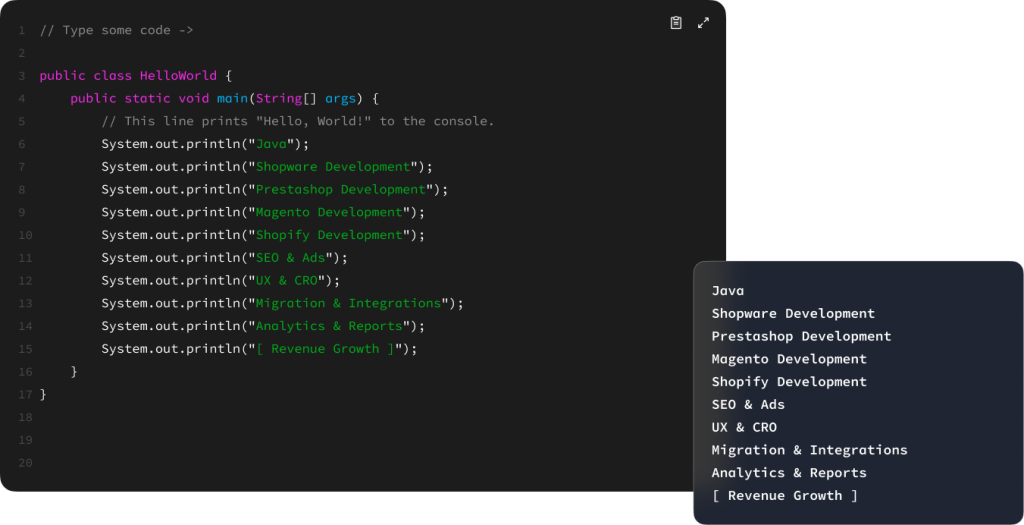
Task: Click the copy to clipboard icon
Action: (x=676, y=23)
